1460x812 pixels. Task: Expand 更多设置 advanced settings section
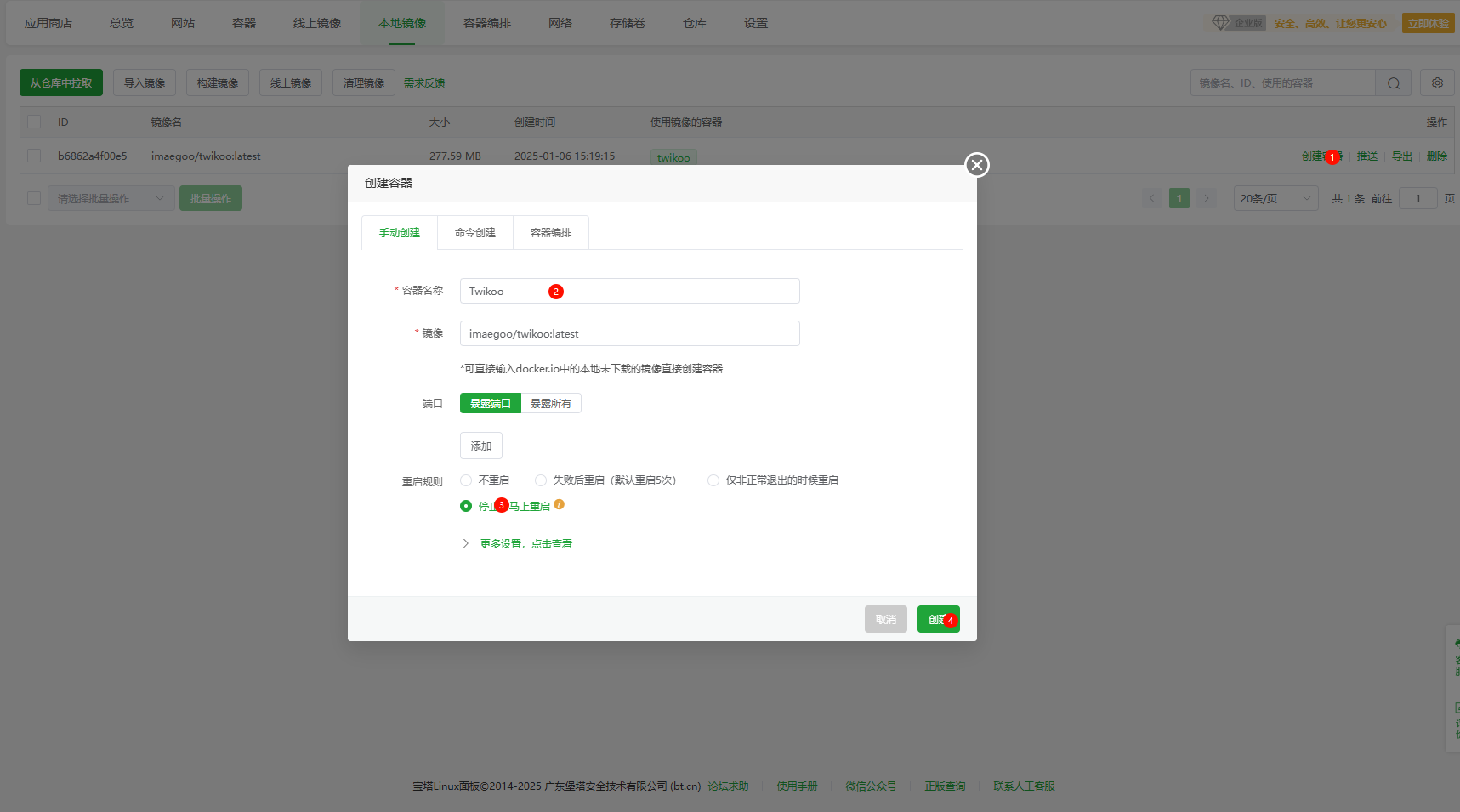[525, 544]
